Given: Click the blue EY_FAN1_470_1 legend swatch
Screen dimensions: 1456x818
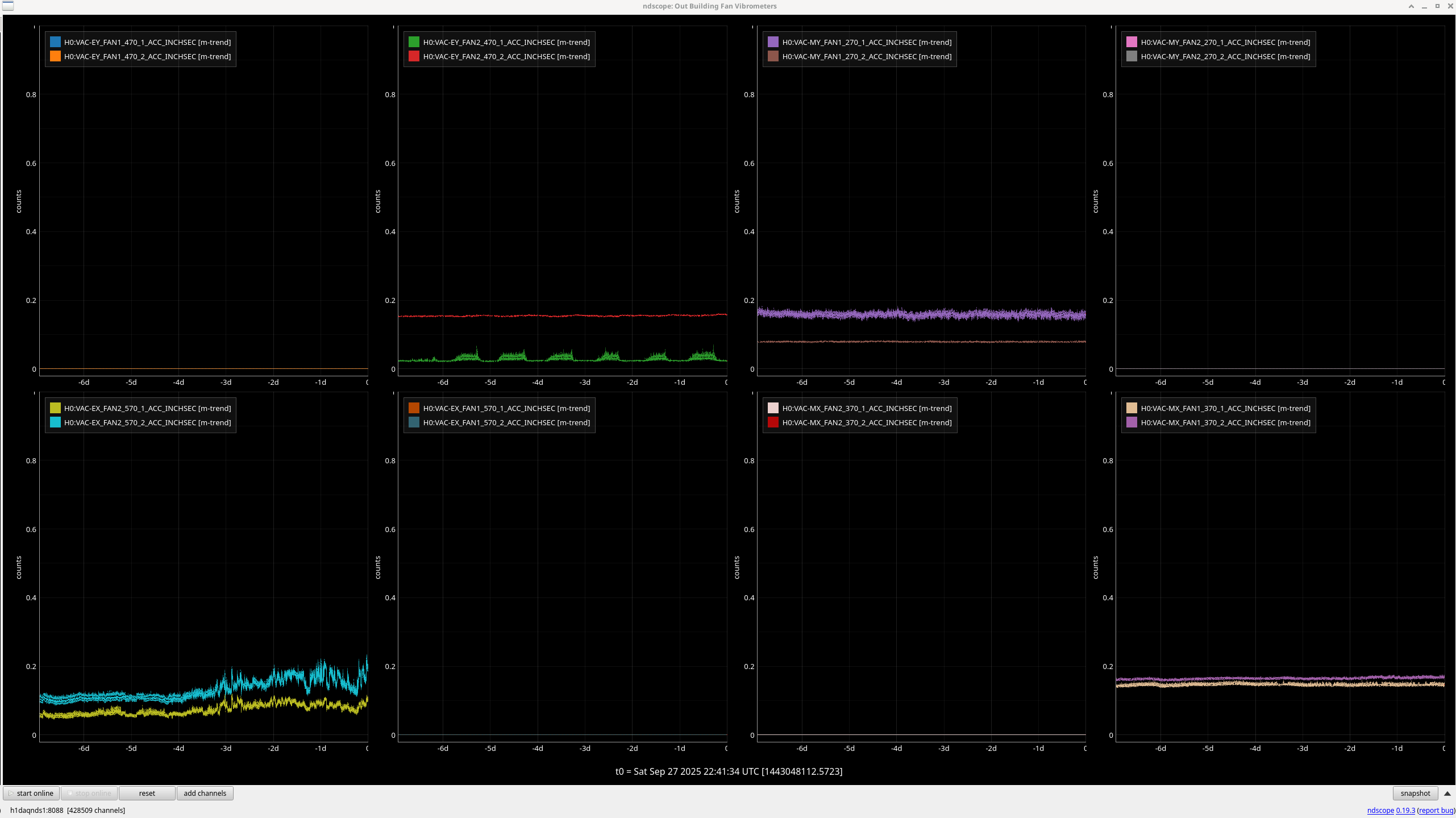Looking at the screenshot, I should tap(55, 42).
